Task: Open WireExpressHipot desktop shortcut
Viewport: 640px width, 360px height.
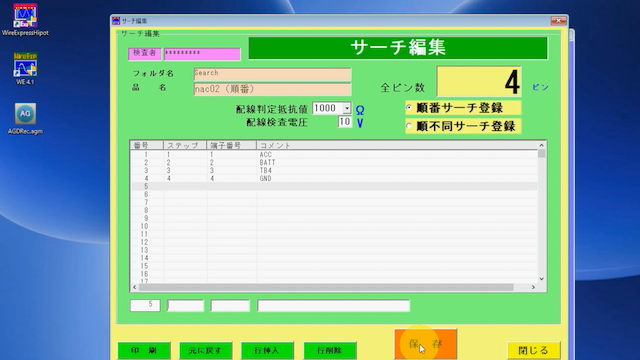Action: point(25,20)
